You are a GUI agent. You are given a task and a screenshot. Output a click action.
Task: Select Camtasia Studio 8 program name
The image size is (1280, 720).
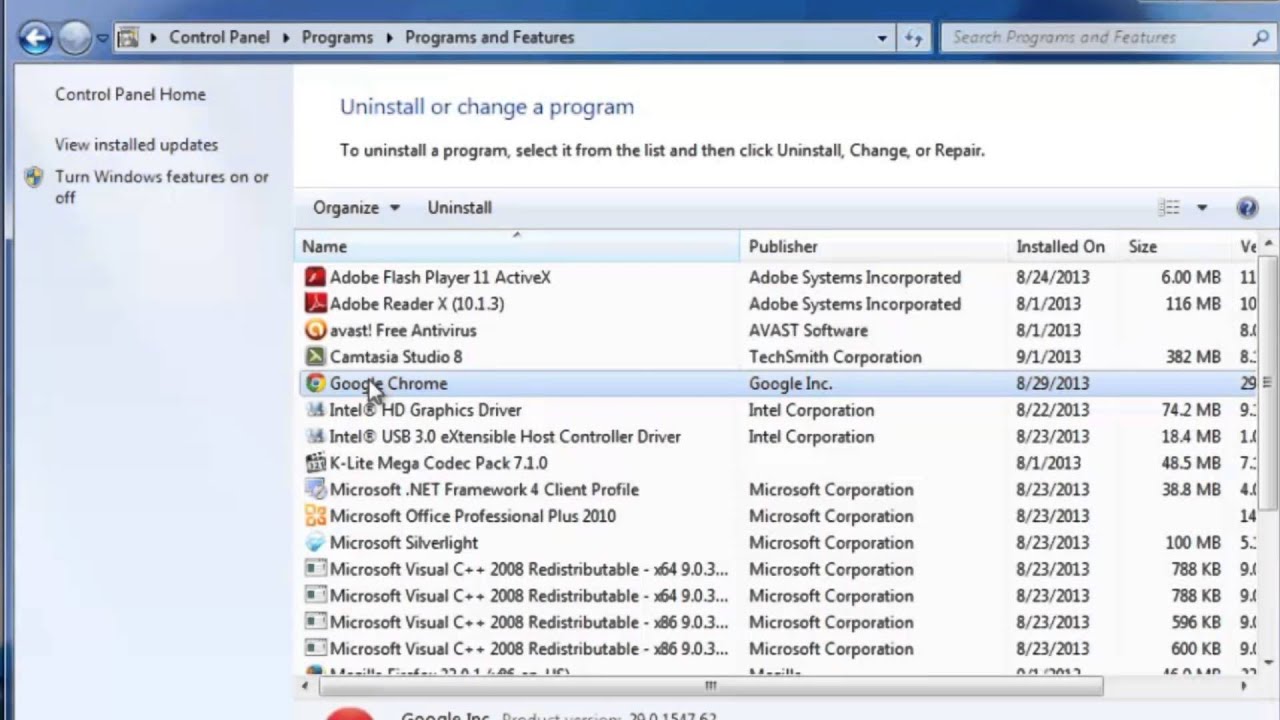point(396,357)
